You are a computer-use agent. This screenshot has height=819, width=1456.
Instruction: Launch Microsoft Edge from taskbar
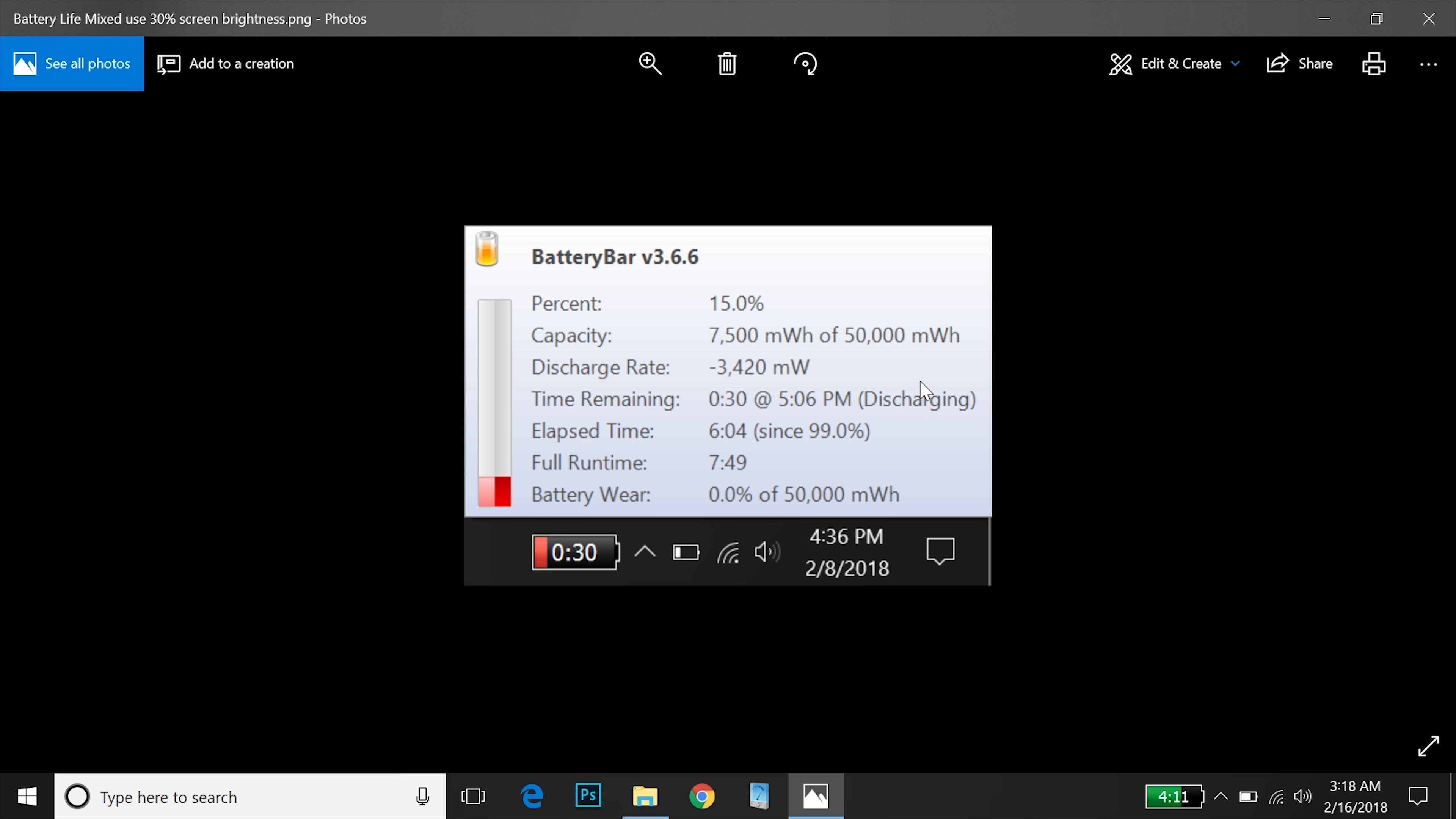[531, 796]
